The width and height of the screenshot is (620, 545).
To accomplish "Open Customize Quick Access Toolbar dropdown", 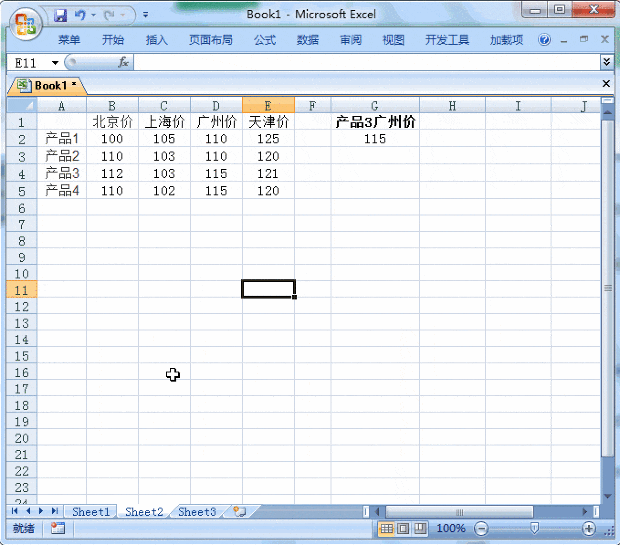I will click(x=145, y=15).
